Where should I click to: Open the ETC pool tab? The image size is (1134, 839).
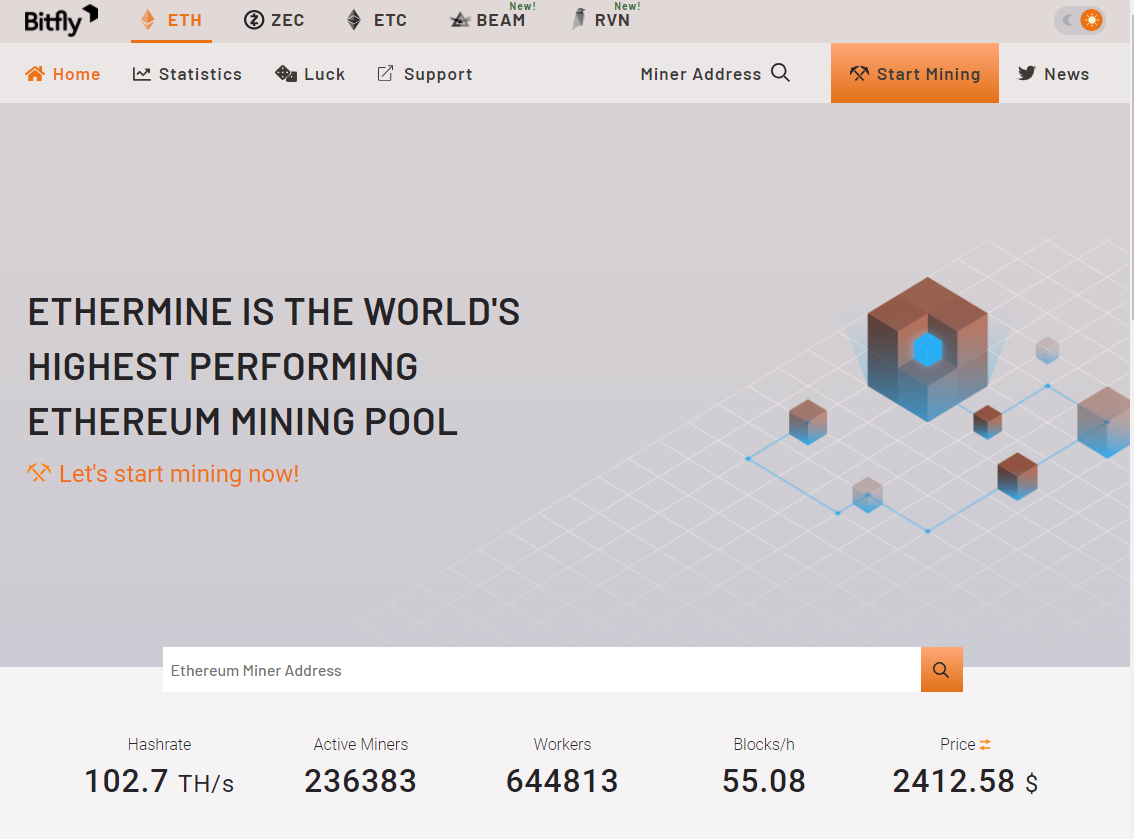(377, 20)
